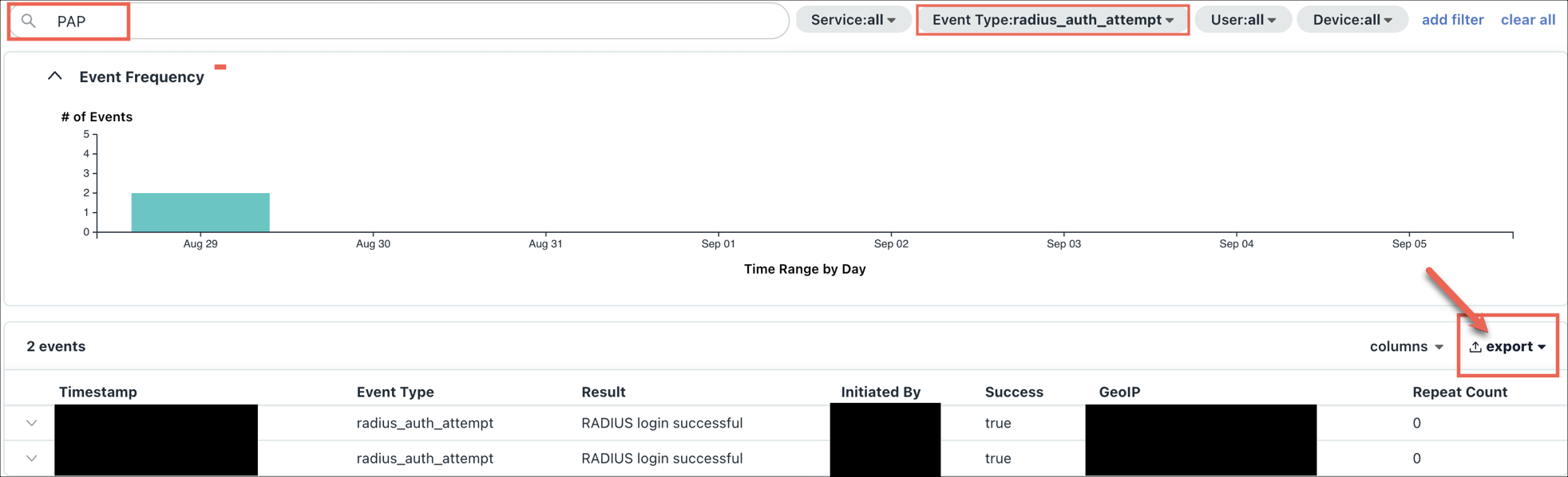Open the Service:all filter dropdown
The width and height of the screenshot is (1568, 477).
pos(853,20)
